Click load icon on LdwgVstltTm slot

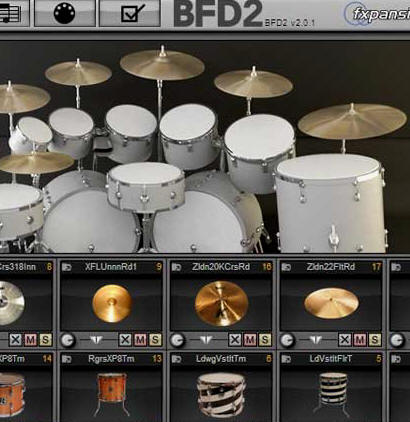click(176, 359)
